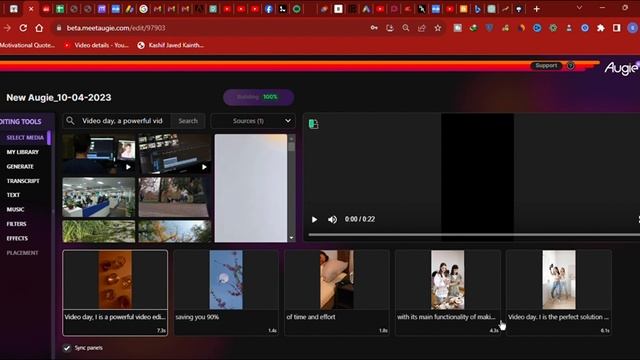Click the play icon on timeline thumbnail
This screenshot has width=640, height=360.
(204, 167)
